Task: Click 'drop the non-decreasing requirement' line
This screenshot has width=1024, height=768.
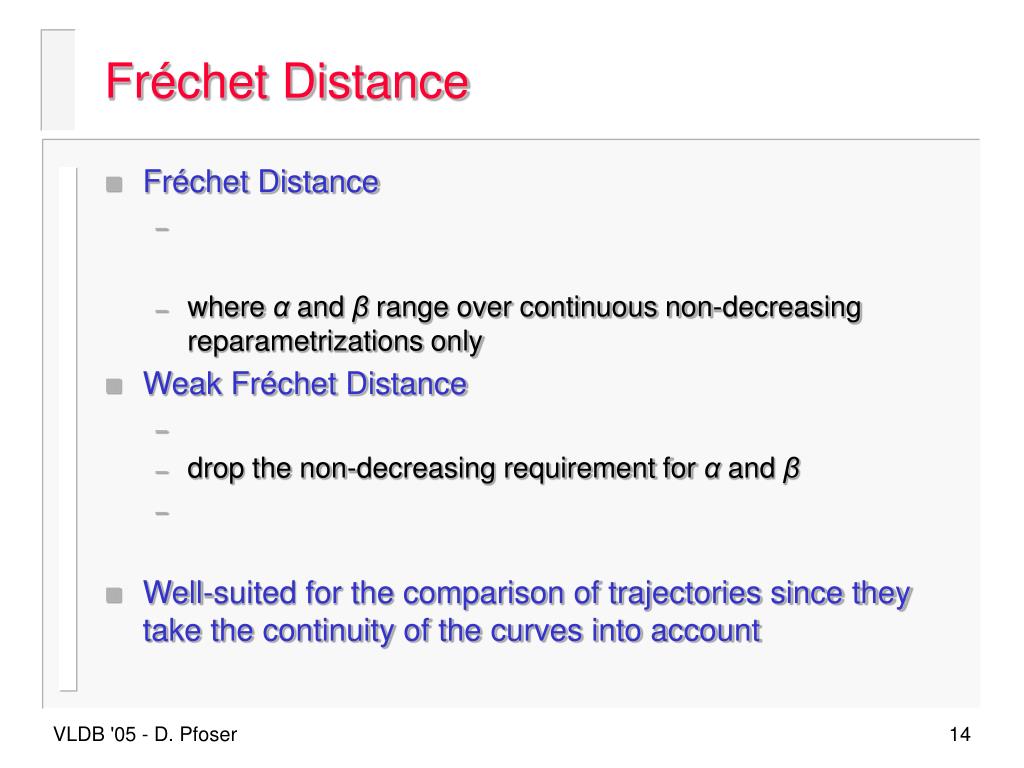Action: pos(493,469)
